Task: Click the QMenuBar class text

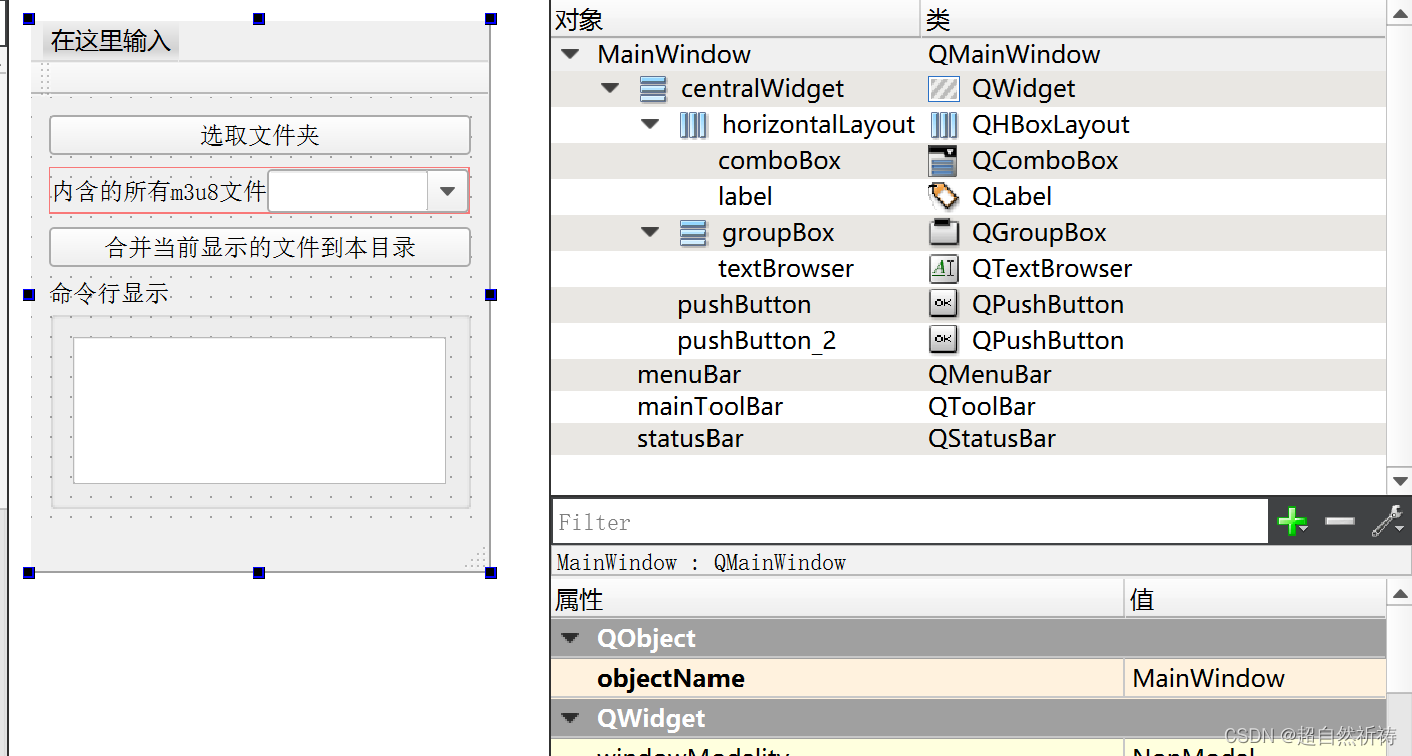Action: [990, 375]
